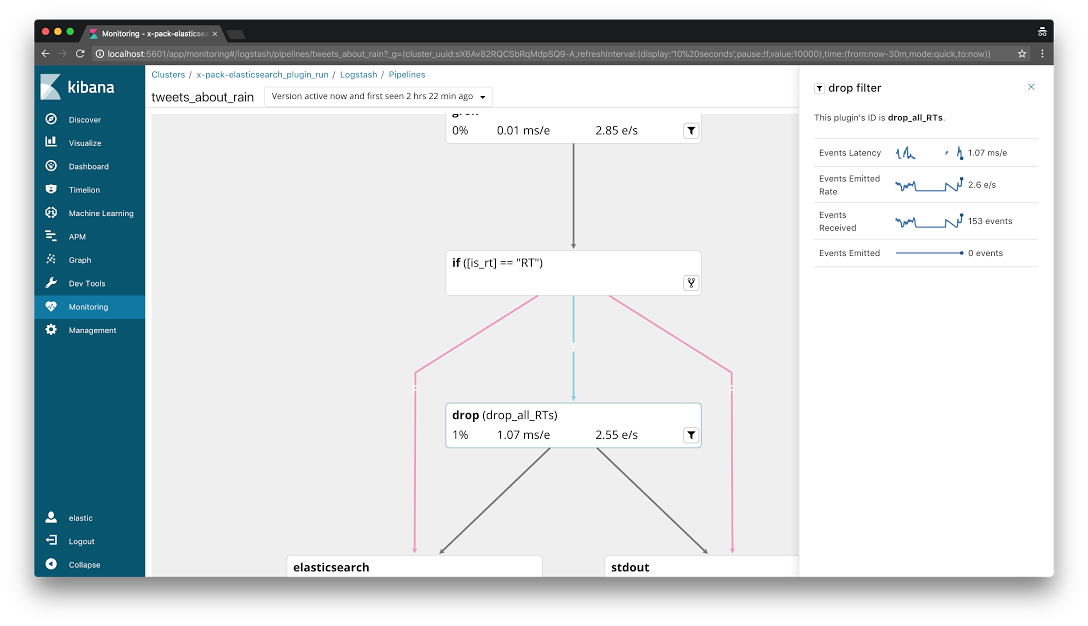This screenshot has width=1088, height=626.
Task: Open the Logstash breadcrumb link
Action: 359,74
